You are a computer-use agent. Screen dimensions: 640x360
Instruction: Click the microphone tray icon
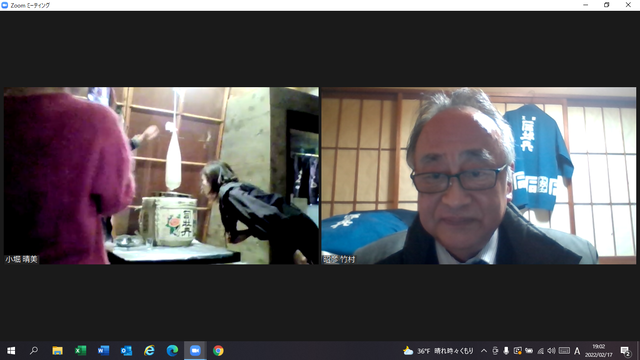click(x=506, y=351)
